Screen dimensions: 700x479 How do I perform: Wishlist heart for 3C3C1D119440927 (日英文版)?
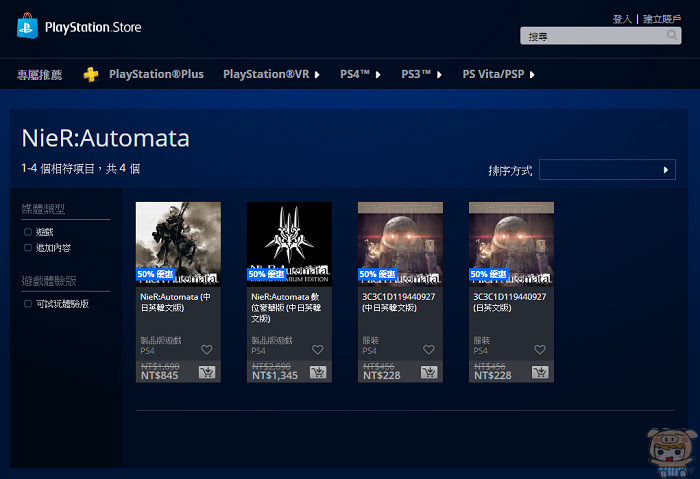pos(540,350)
